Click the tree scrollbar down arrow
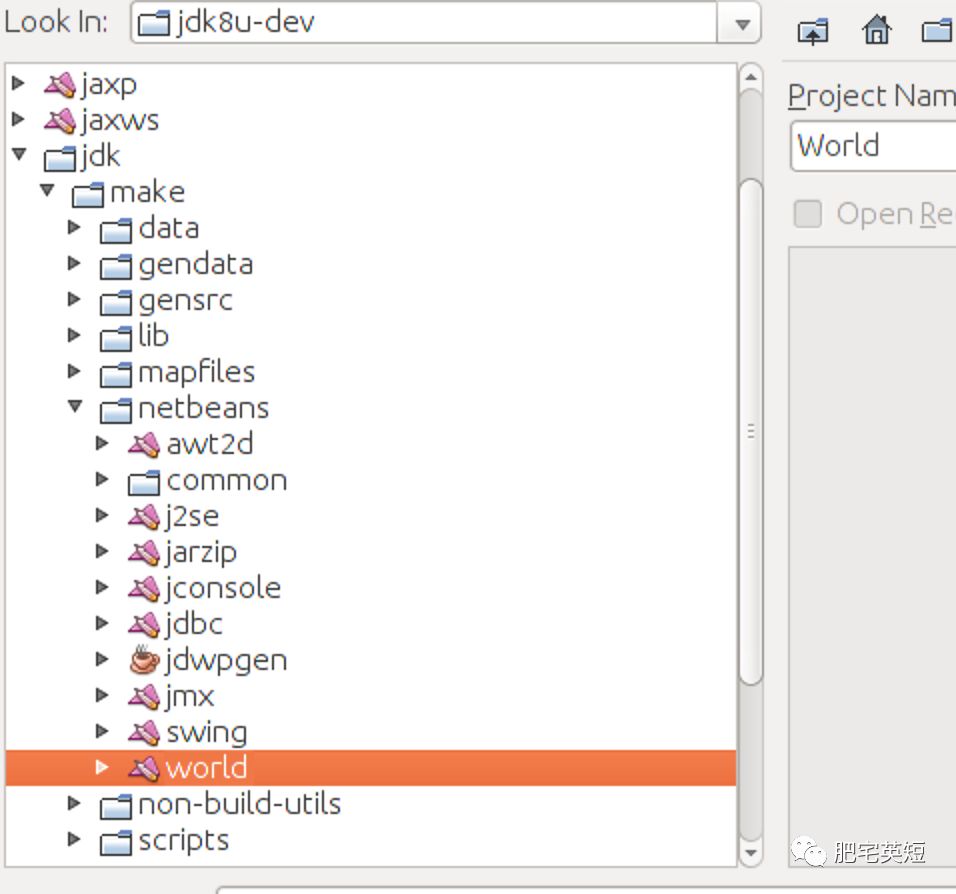Viewport: 956px width, 894px height. click(751, 853)
